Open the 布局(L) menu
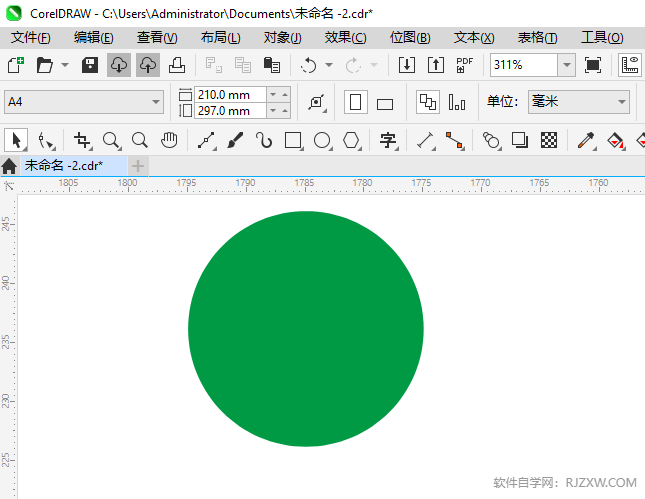The height and width of the screenshot is (499, 645). (x=220, y=38)
